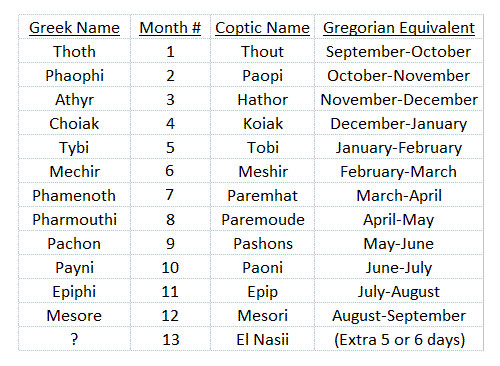500x366 pixels.
Task: Select the Gregorian Equivalent header cell
Action: tap(399, 27)
